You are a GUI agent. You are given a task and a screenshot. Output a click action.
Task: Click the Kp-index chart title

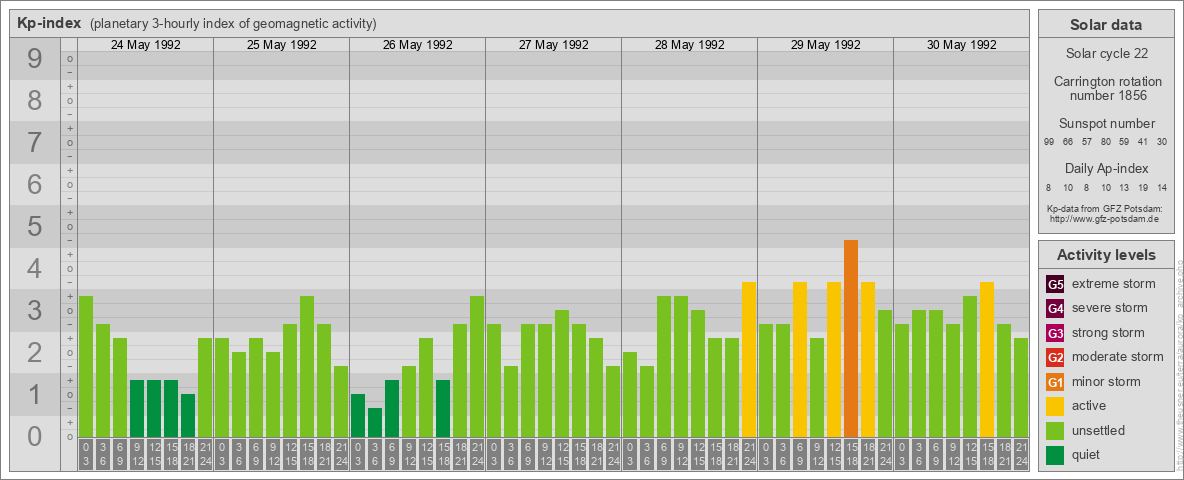click(x=49, y=23)
